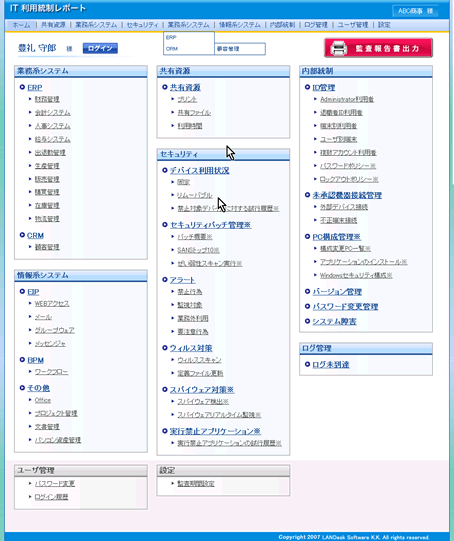Screen dimensions: 454x541
Task: Open the 在庫管理 link
Action: point(47,206)
